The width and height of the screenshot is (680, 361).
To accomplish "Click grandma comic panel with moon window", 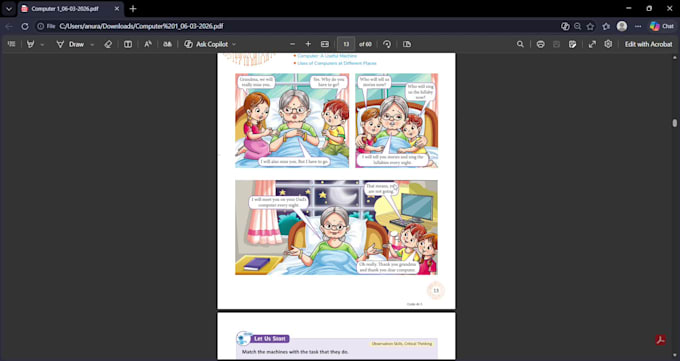I will point(336,227).
